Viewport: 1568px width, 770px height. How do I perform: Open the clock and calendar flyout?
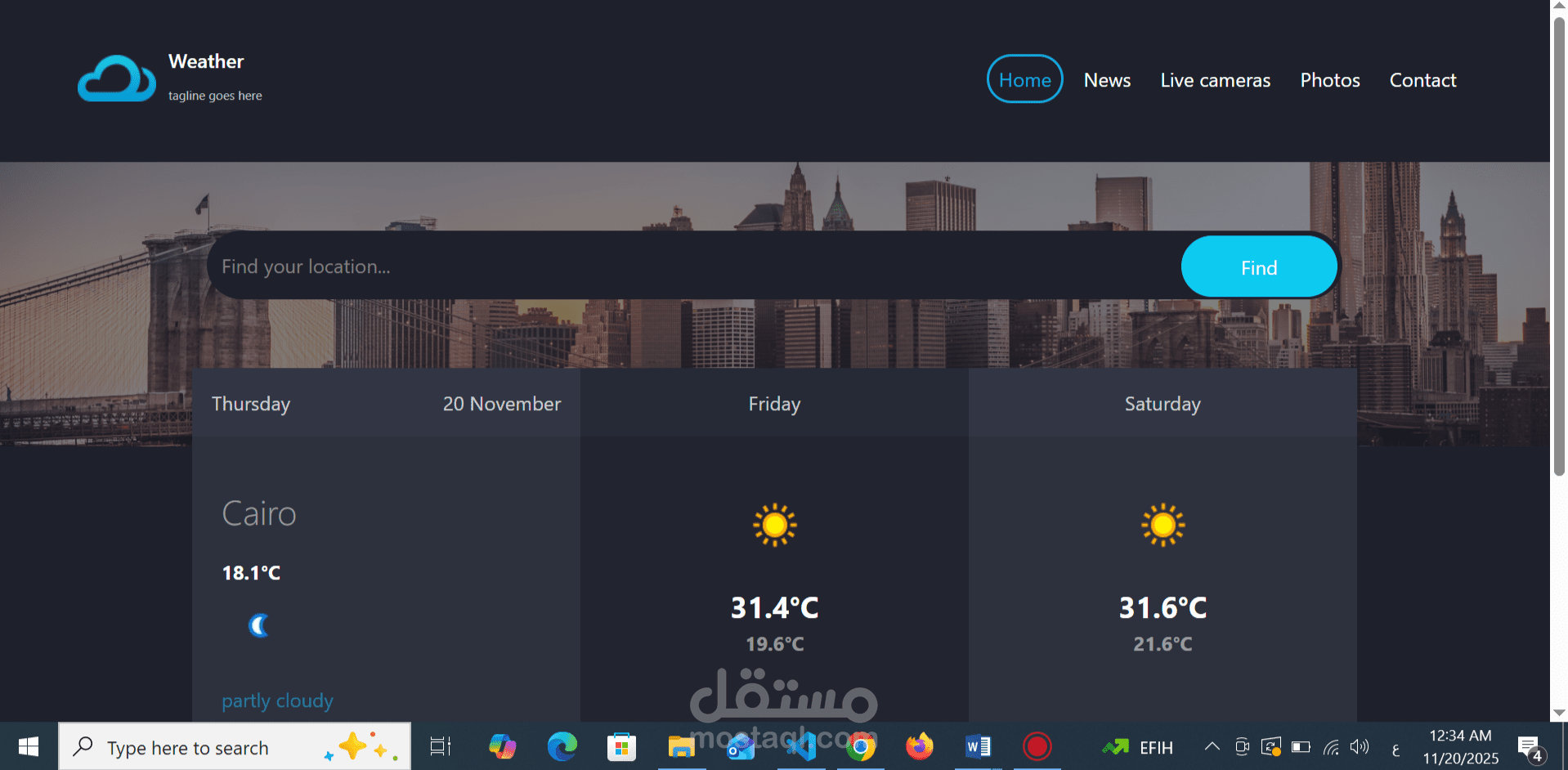point(1460,746)
